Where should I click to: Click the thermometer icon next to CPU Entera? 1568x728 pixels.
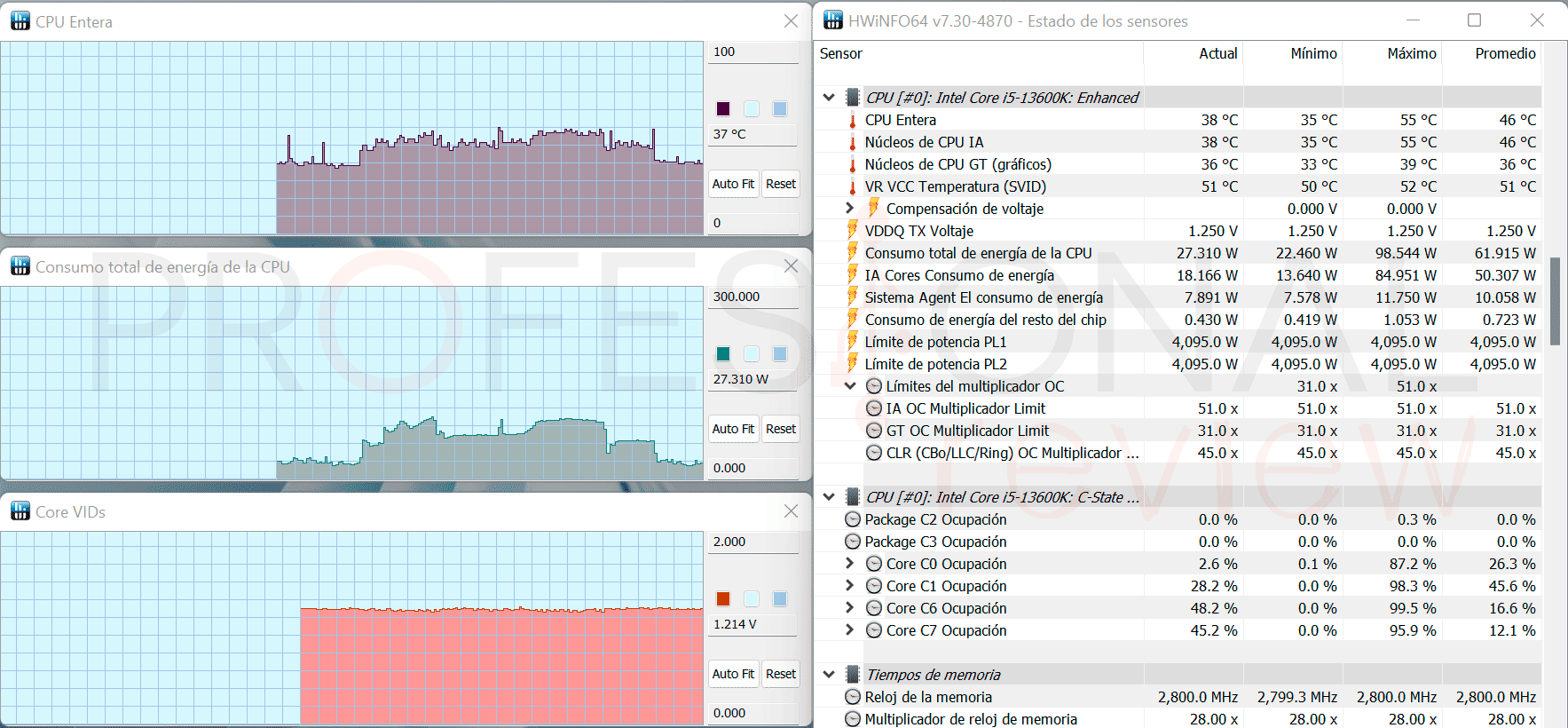pos(853,120)
